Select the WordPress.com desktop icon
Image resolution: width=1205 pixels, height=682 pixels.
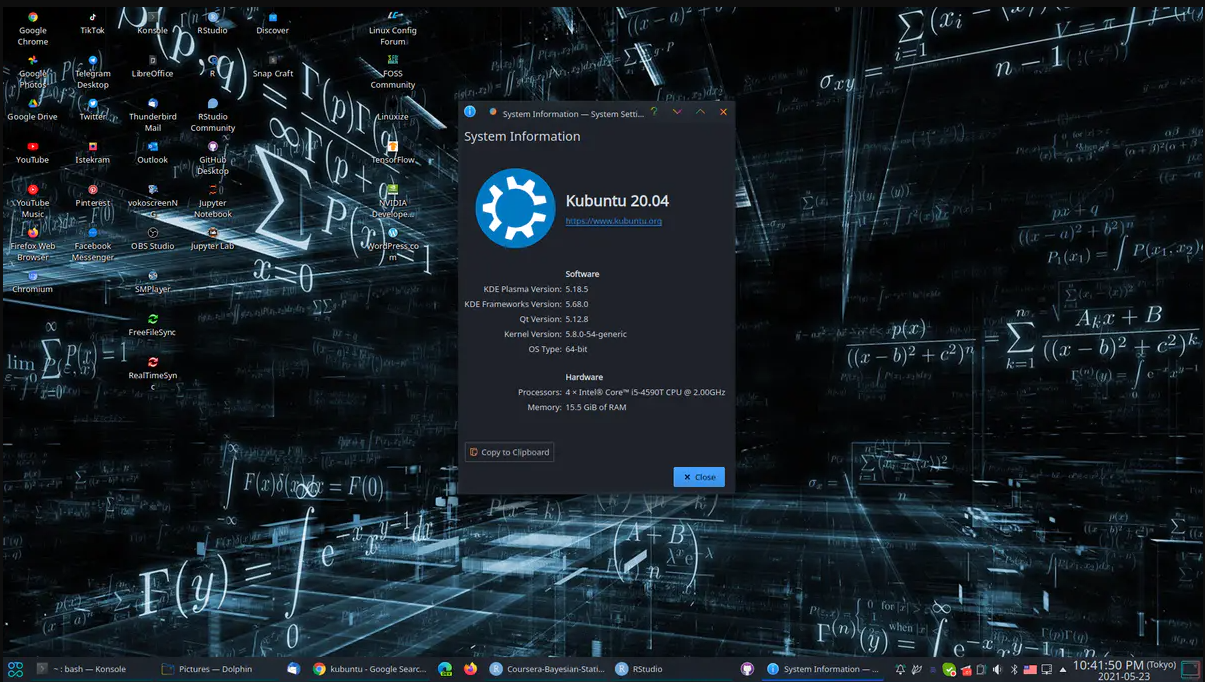[393, 244]
